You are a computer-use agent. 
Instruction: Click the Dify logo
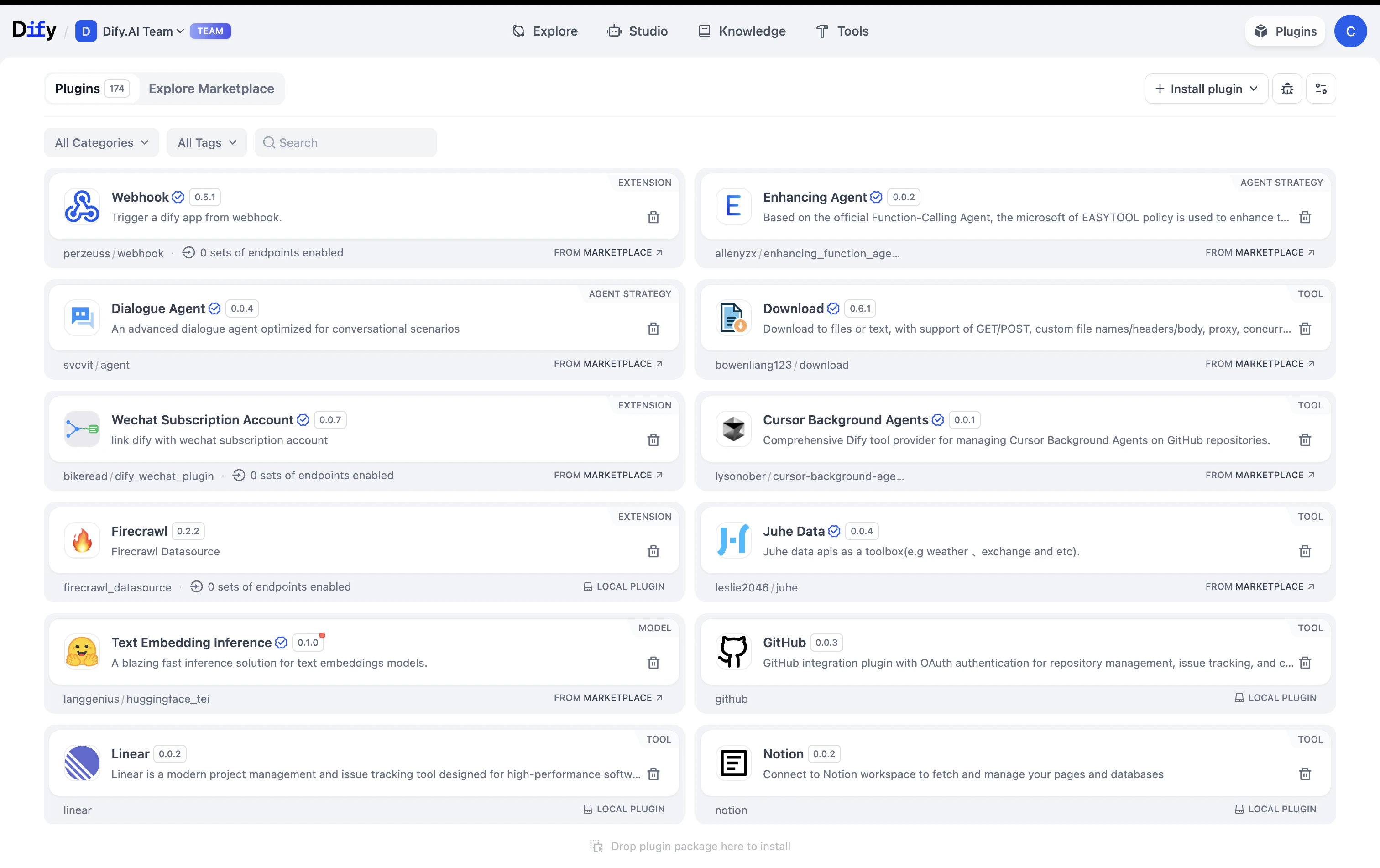(x=34, y=31)
